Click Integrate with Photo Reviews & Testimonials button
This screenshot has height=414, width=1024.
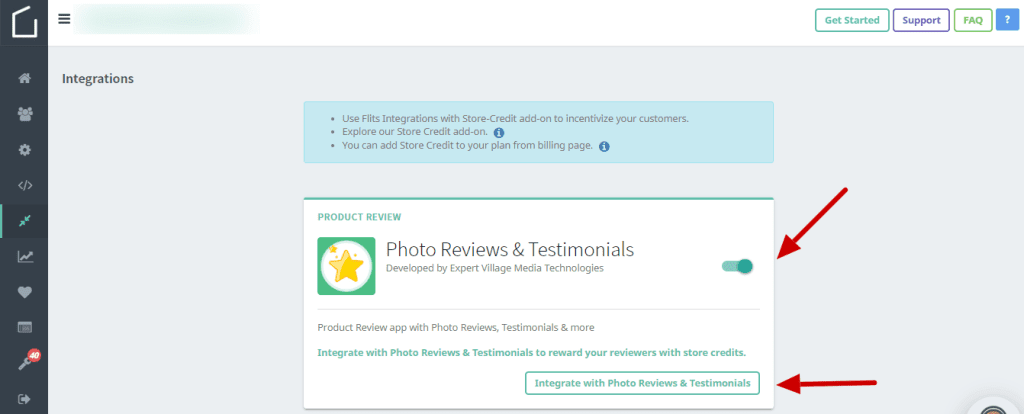click(642, 383)
